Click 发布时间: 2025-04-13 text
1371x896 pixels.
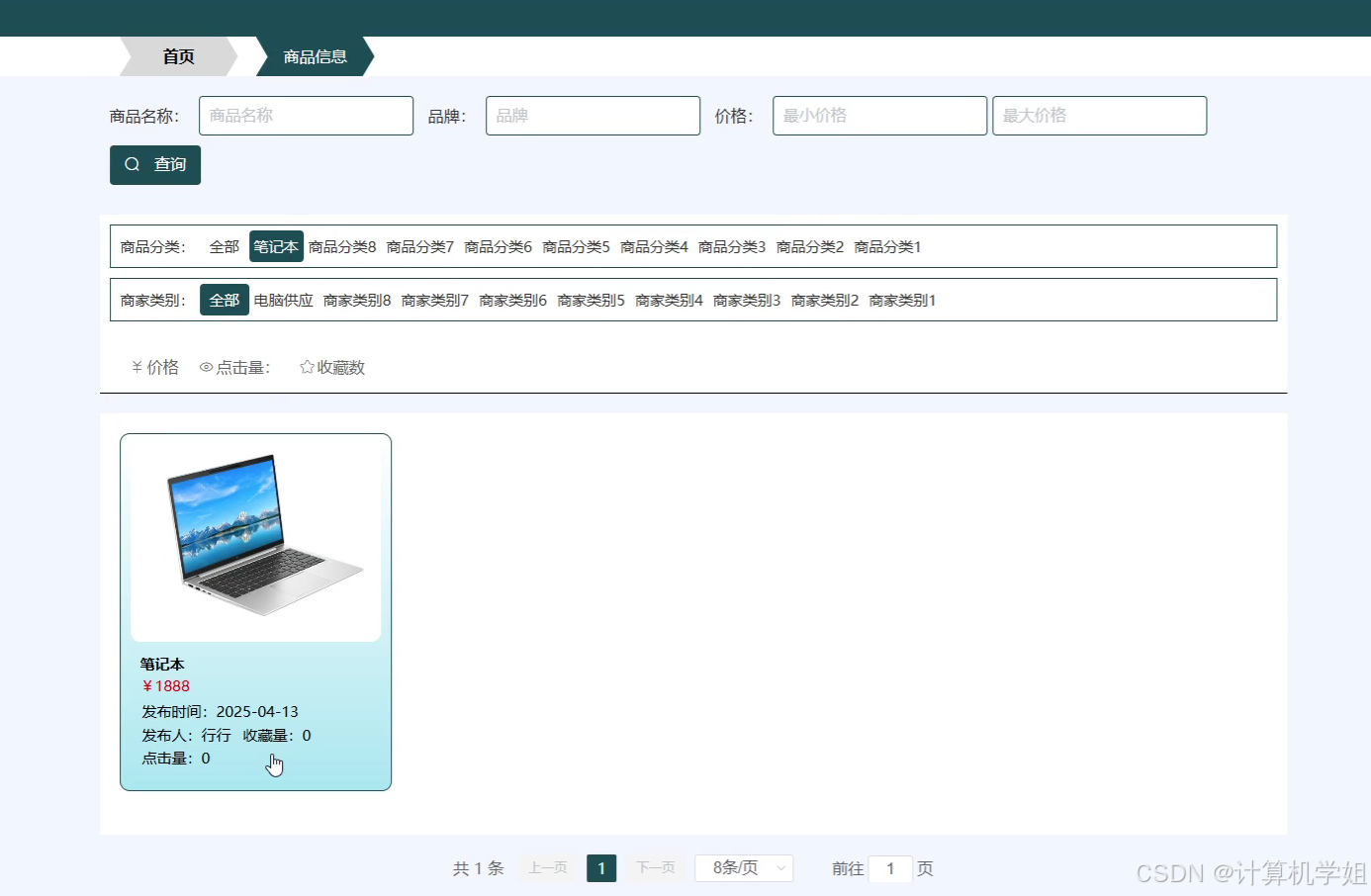click(220, 712)
